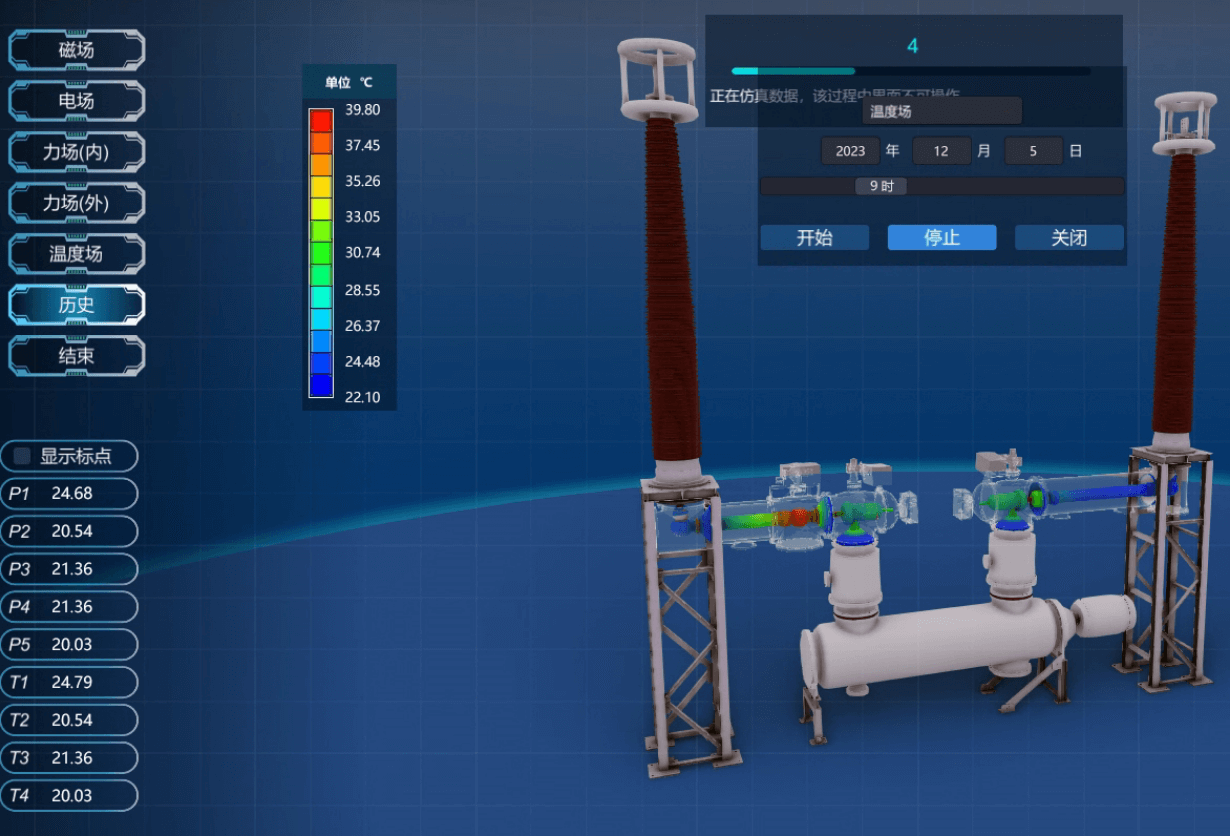Open the 温度场 field selector in the dialog
This screenshot has width=1230, height=836.
click(942, 111)
